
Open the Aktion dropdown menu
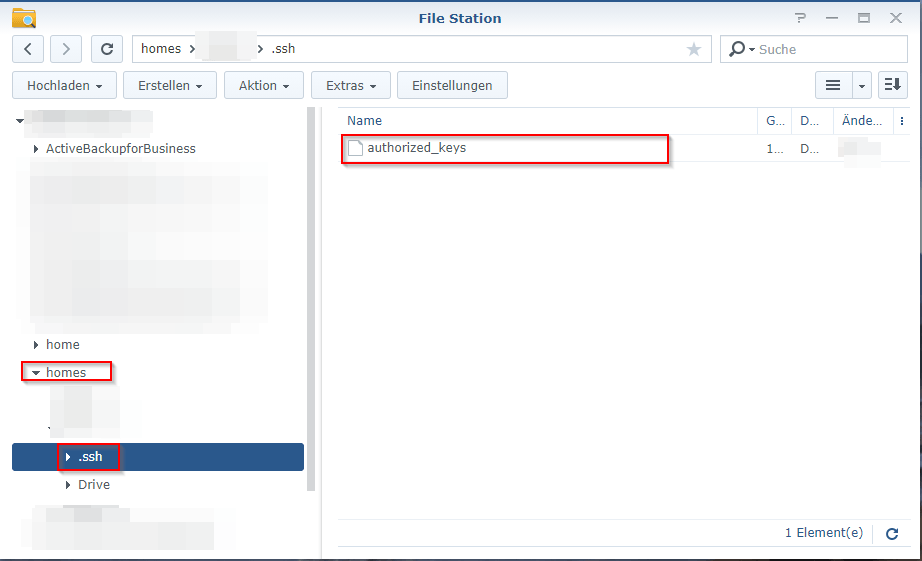(x=264, y=86)
